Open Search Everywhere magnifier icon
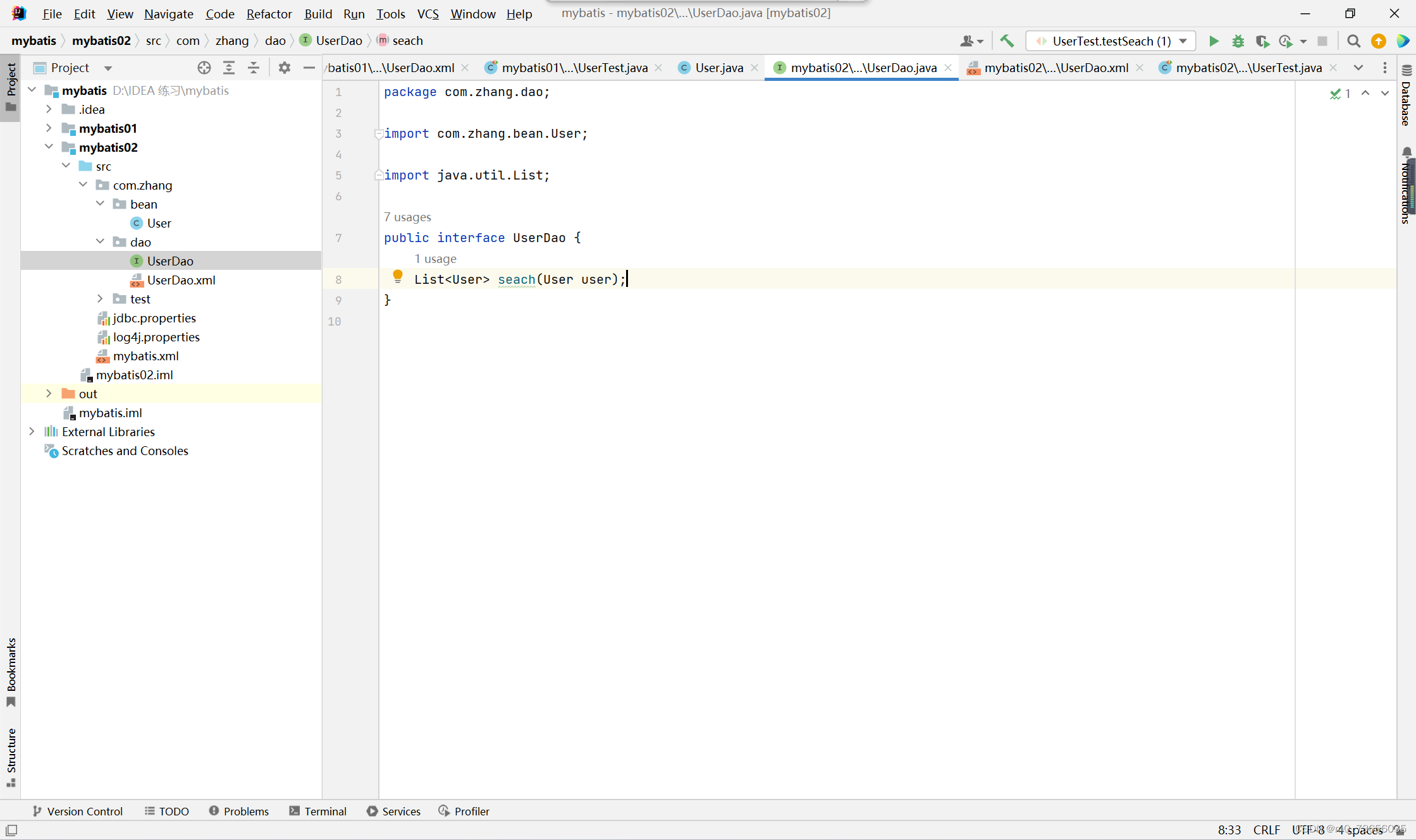This screenshot has width=1416, height=840. tap(1353, 41)
